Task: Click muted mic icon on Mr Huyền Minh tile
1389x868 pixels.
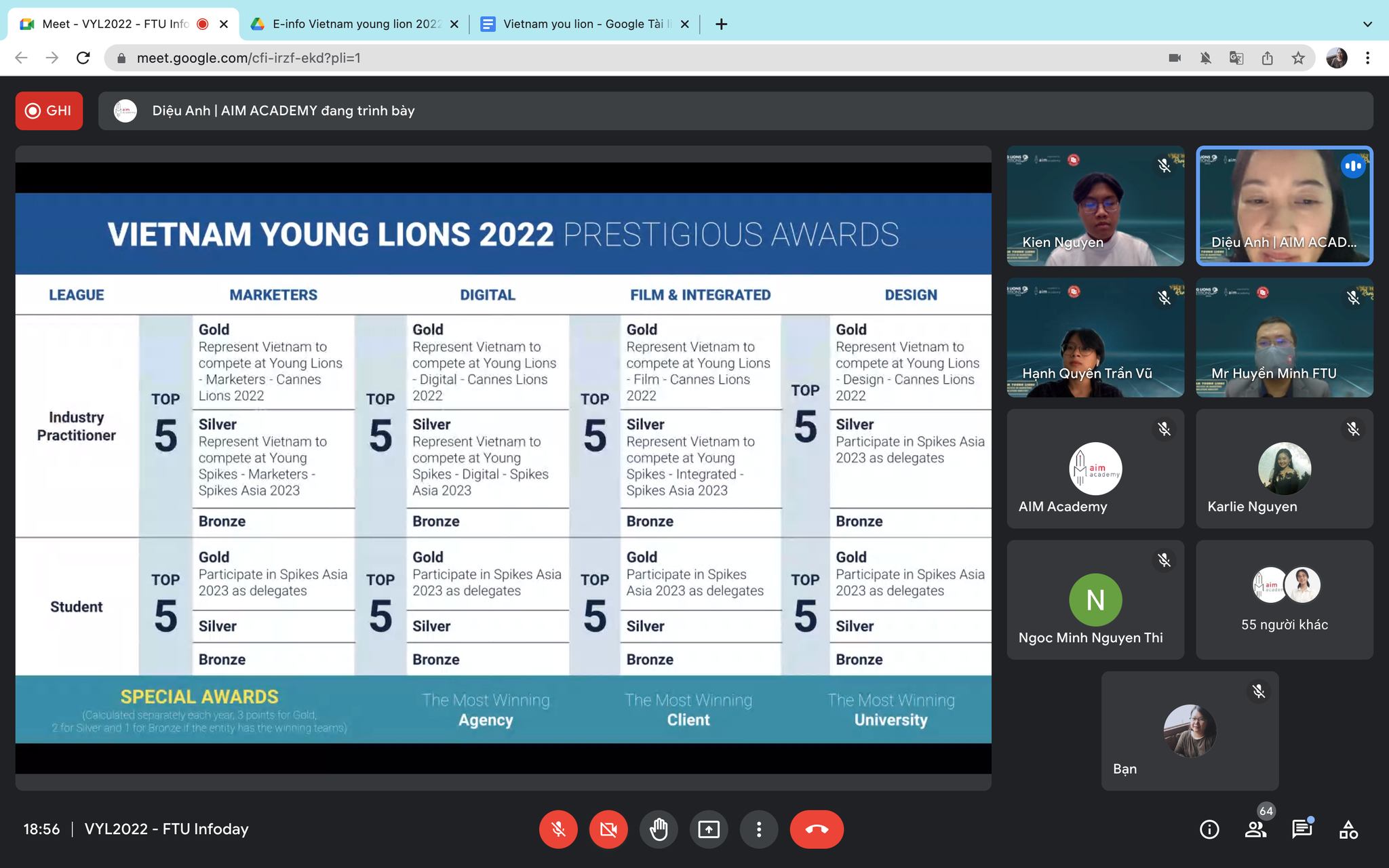Action: click(x=1353, y=297)
